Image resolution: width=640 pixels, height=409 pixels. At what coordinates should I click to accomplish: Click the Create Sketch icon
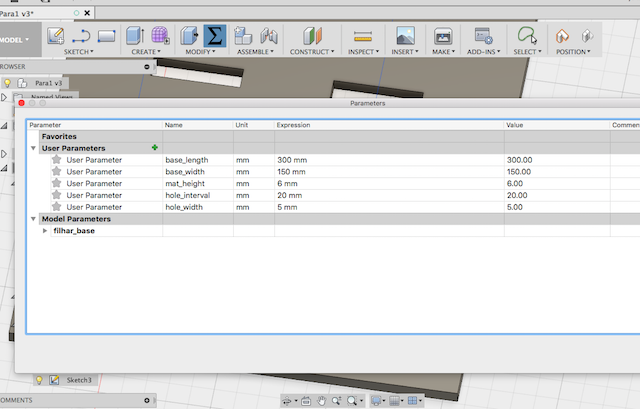56,36
